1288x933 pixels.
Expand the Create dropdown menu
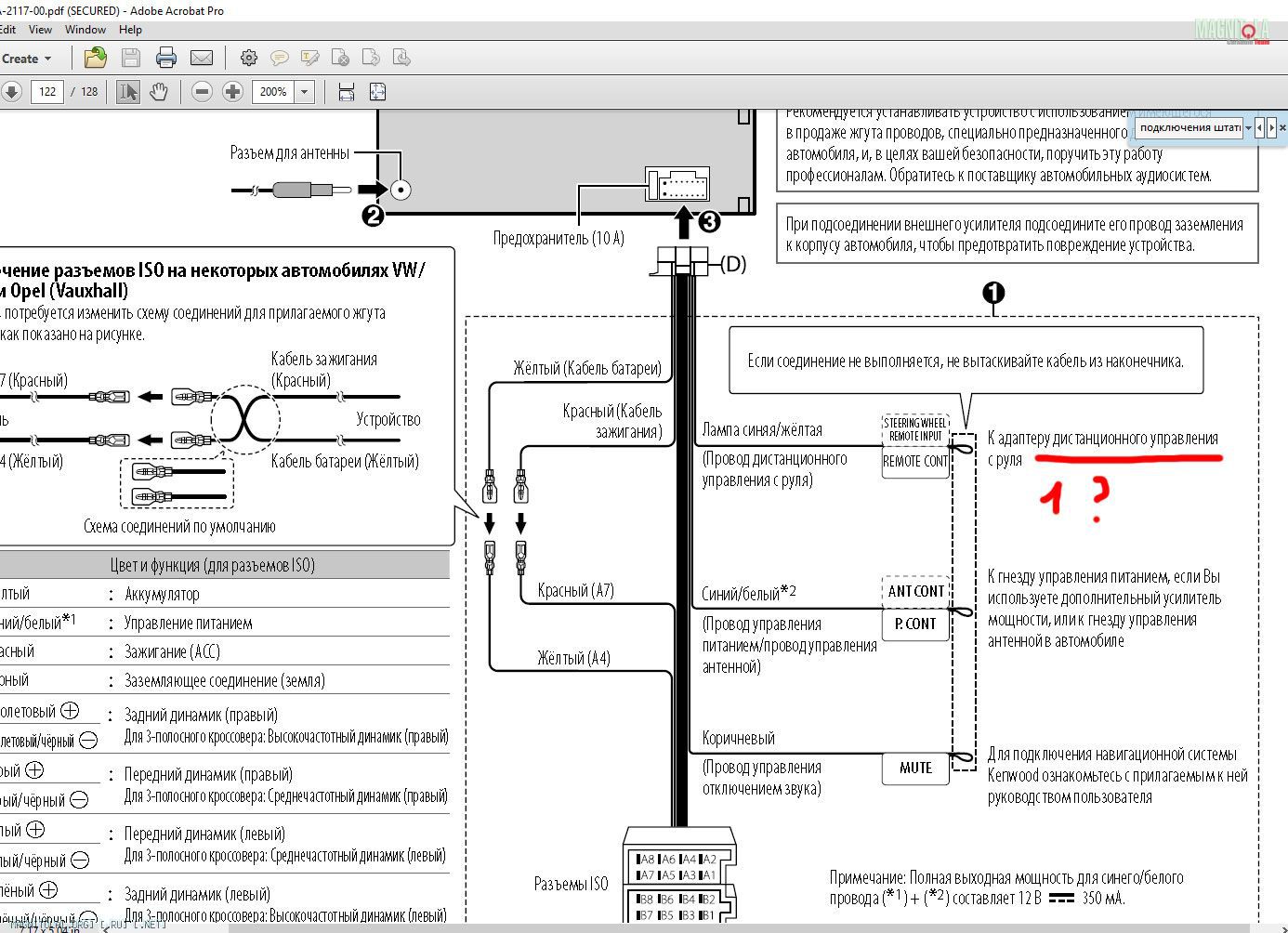[x=26, y=59]
